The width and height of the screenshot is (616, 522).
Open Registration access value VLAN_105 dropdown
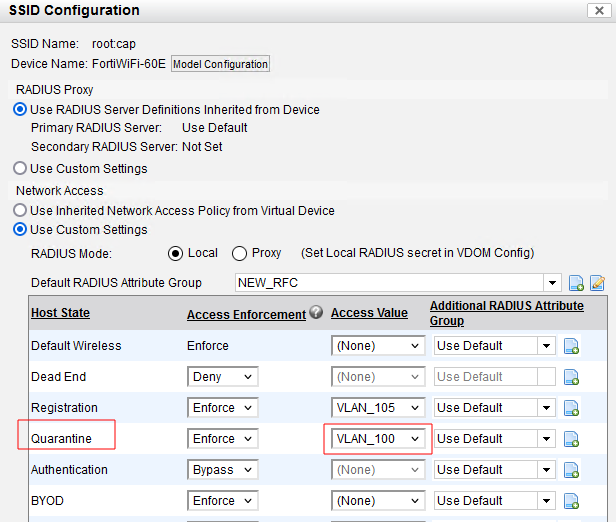point(378,408)
